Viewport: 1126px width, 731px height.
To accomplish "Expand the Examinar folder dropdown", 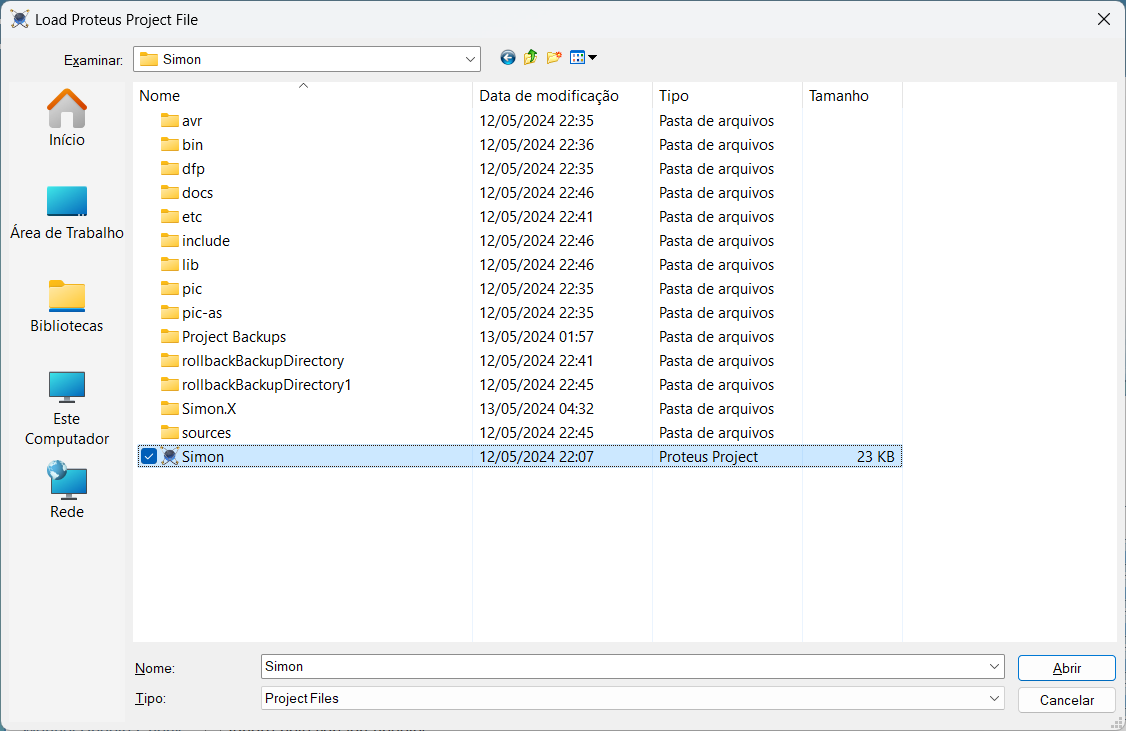I will pyautogui.click(x=470, y=60).
